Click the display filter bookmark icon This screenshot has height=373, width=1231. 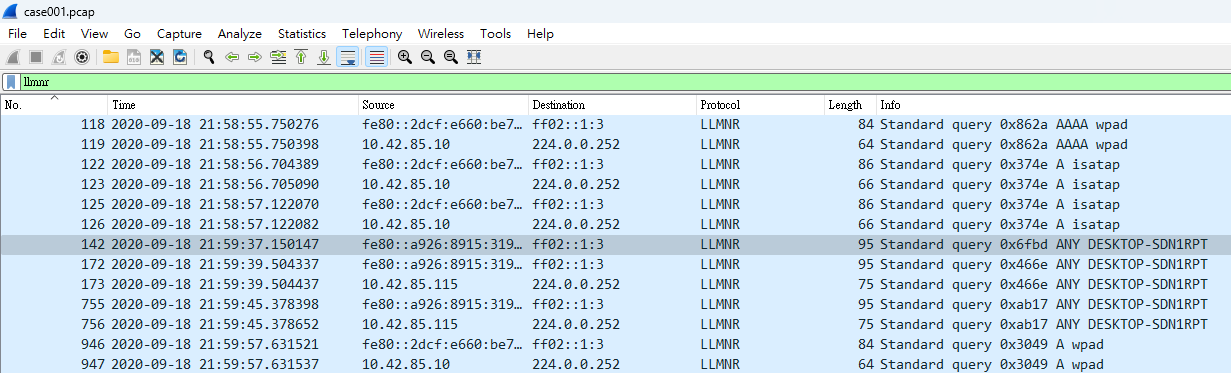pos(10,82)
